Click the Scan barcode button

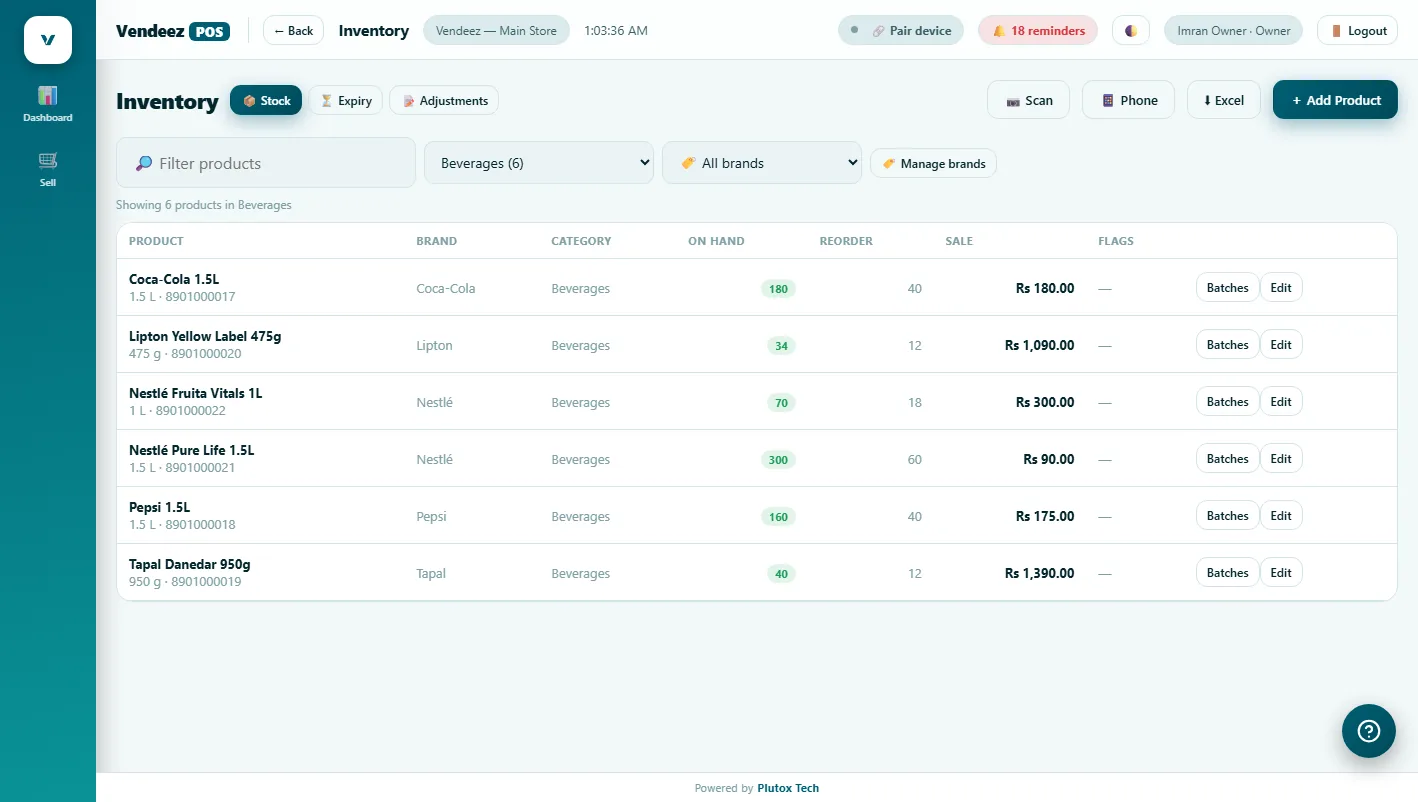pyautogui.click(x=1028, y=100)
